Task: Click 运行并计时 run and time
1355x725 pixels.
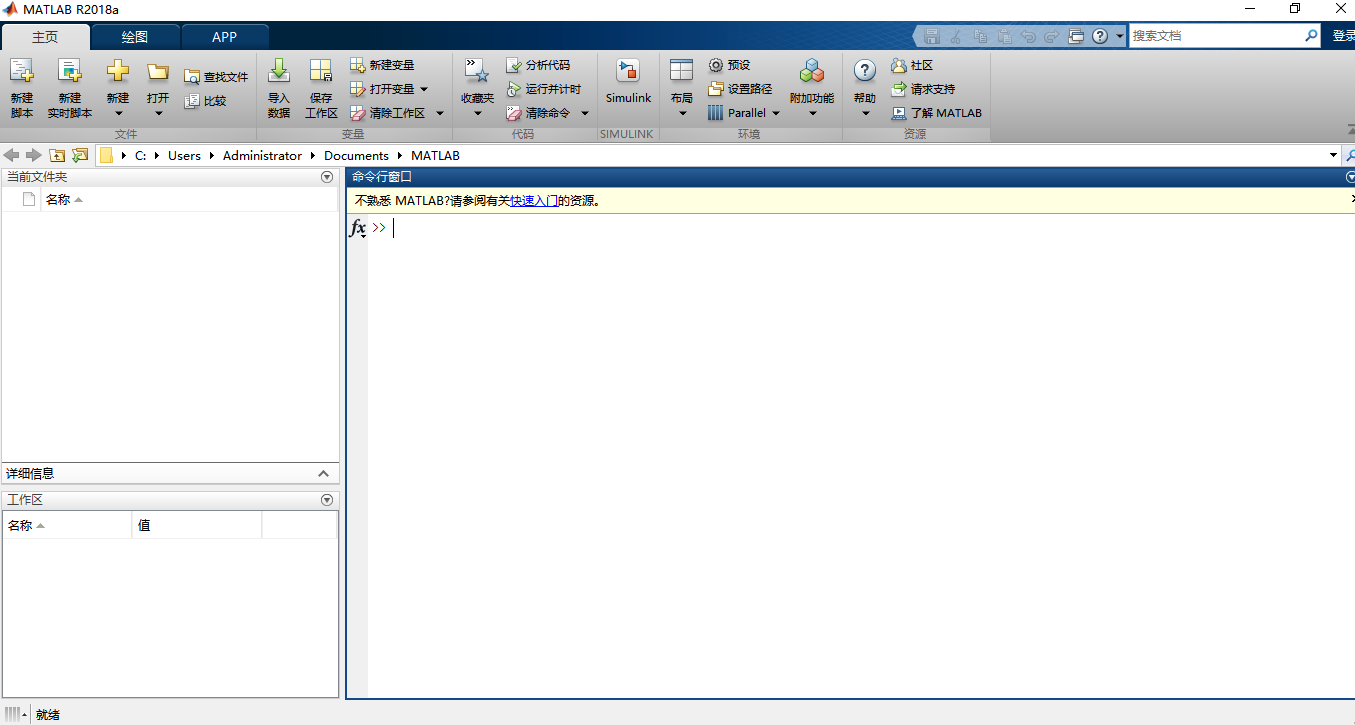Action: 543,89
